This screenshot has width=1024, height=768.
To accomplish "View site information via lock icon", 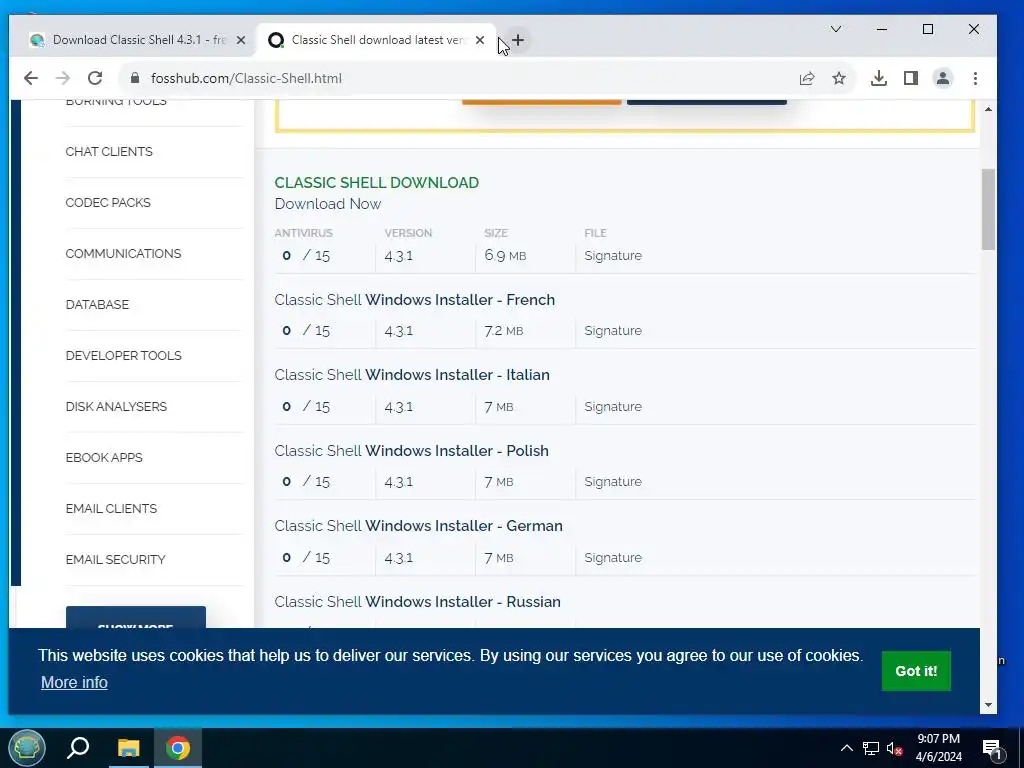I will point(135,78).
